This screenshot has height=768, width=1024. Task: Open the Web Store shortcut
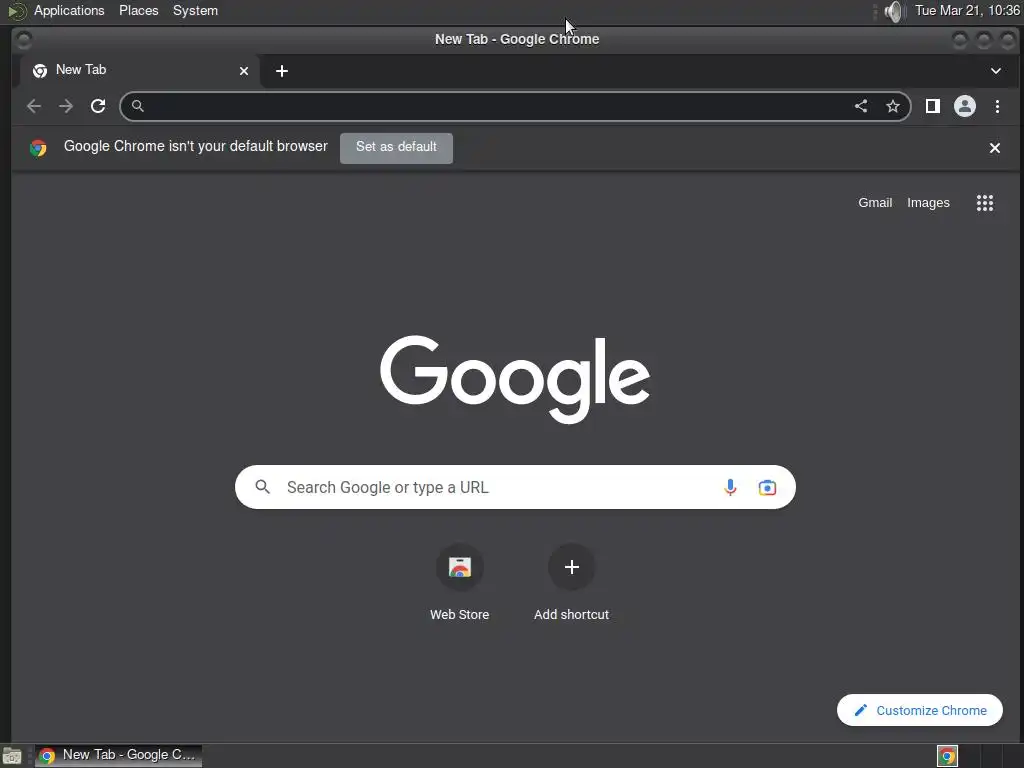460,583
